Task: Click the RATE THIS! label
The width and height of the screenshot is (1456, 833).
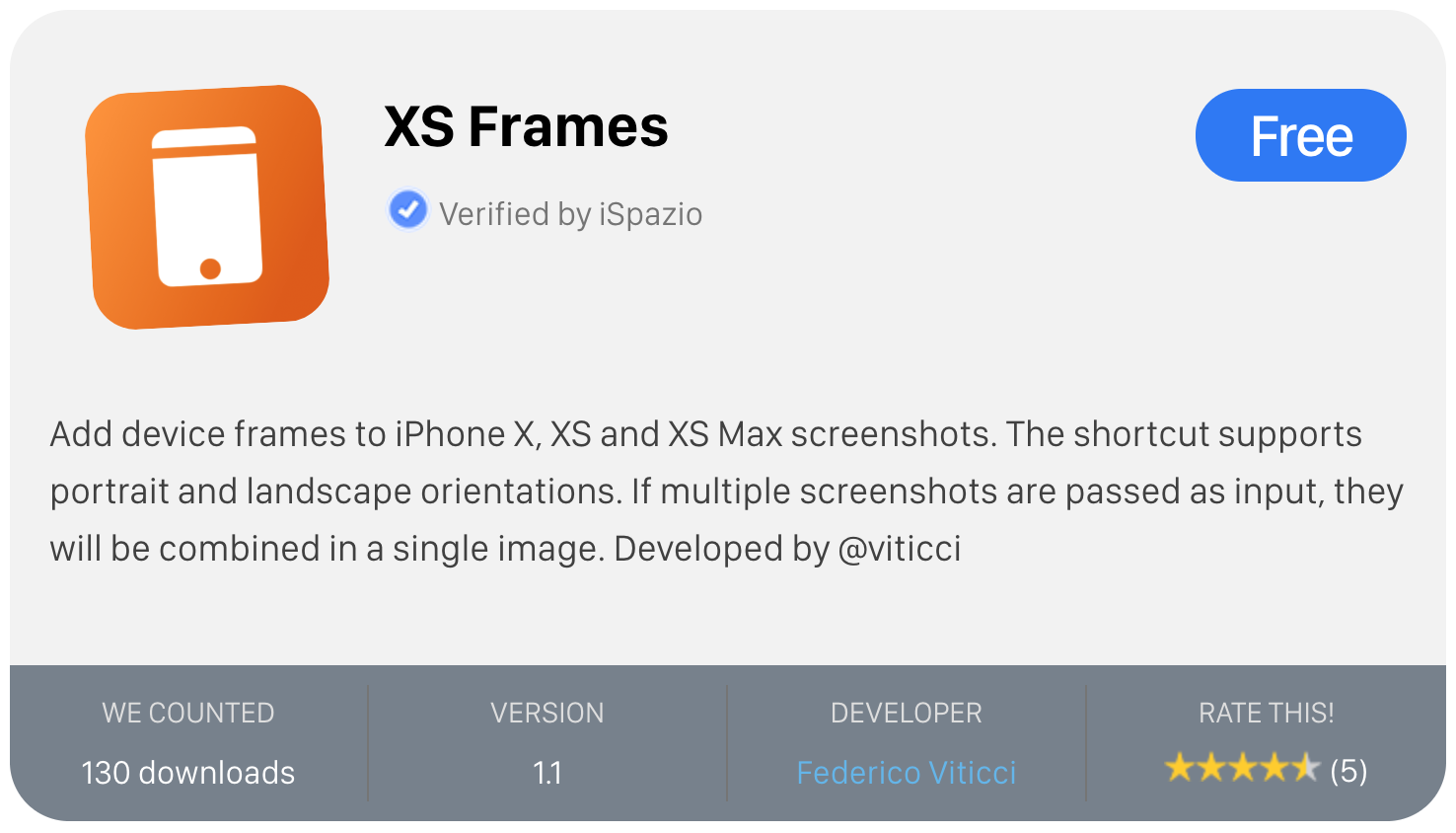Action: 1266,713
